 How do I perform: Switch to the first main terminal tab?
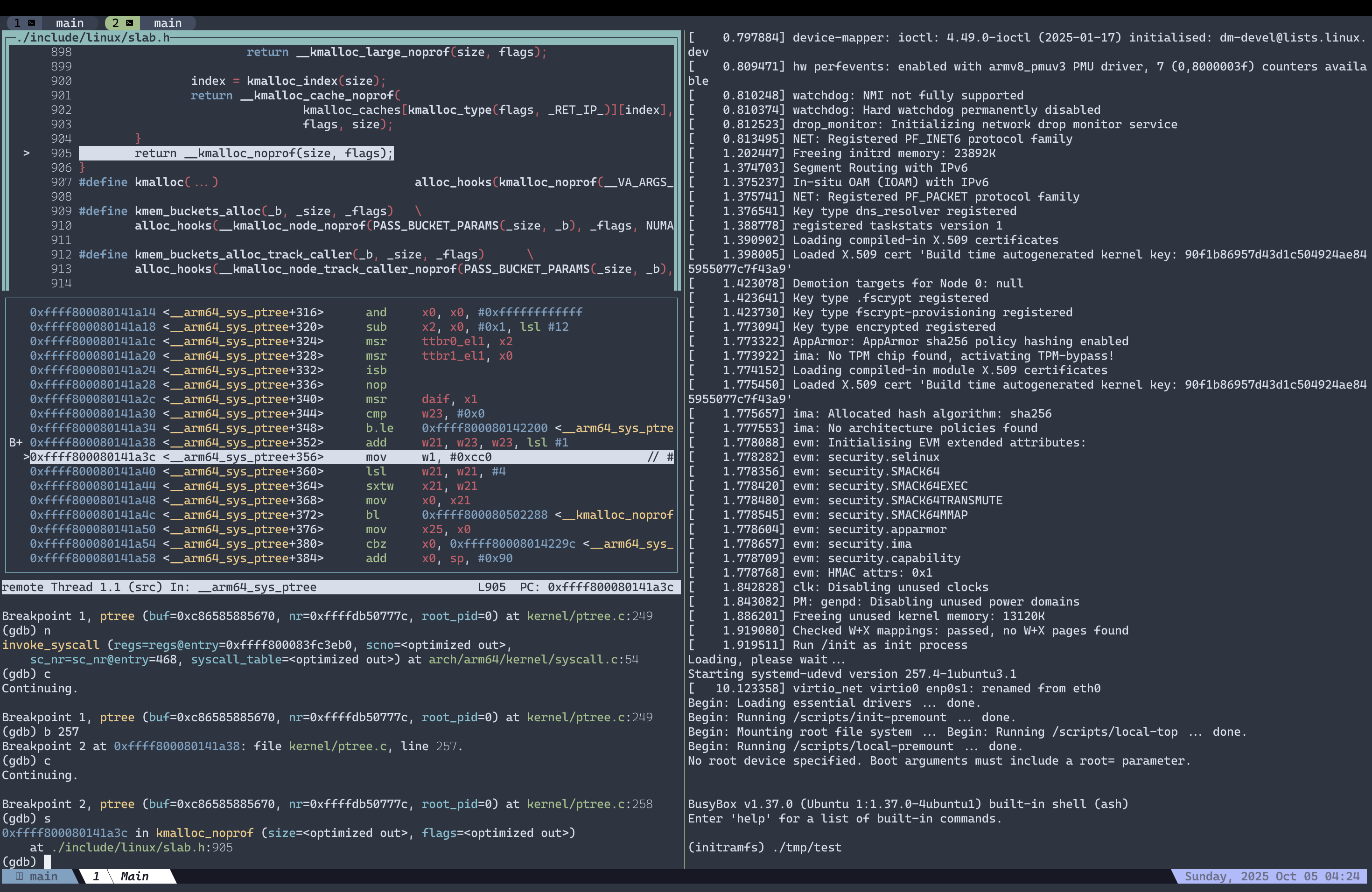pyautogui.click(x=69, y=23)
